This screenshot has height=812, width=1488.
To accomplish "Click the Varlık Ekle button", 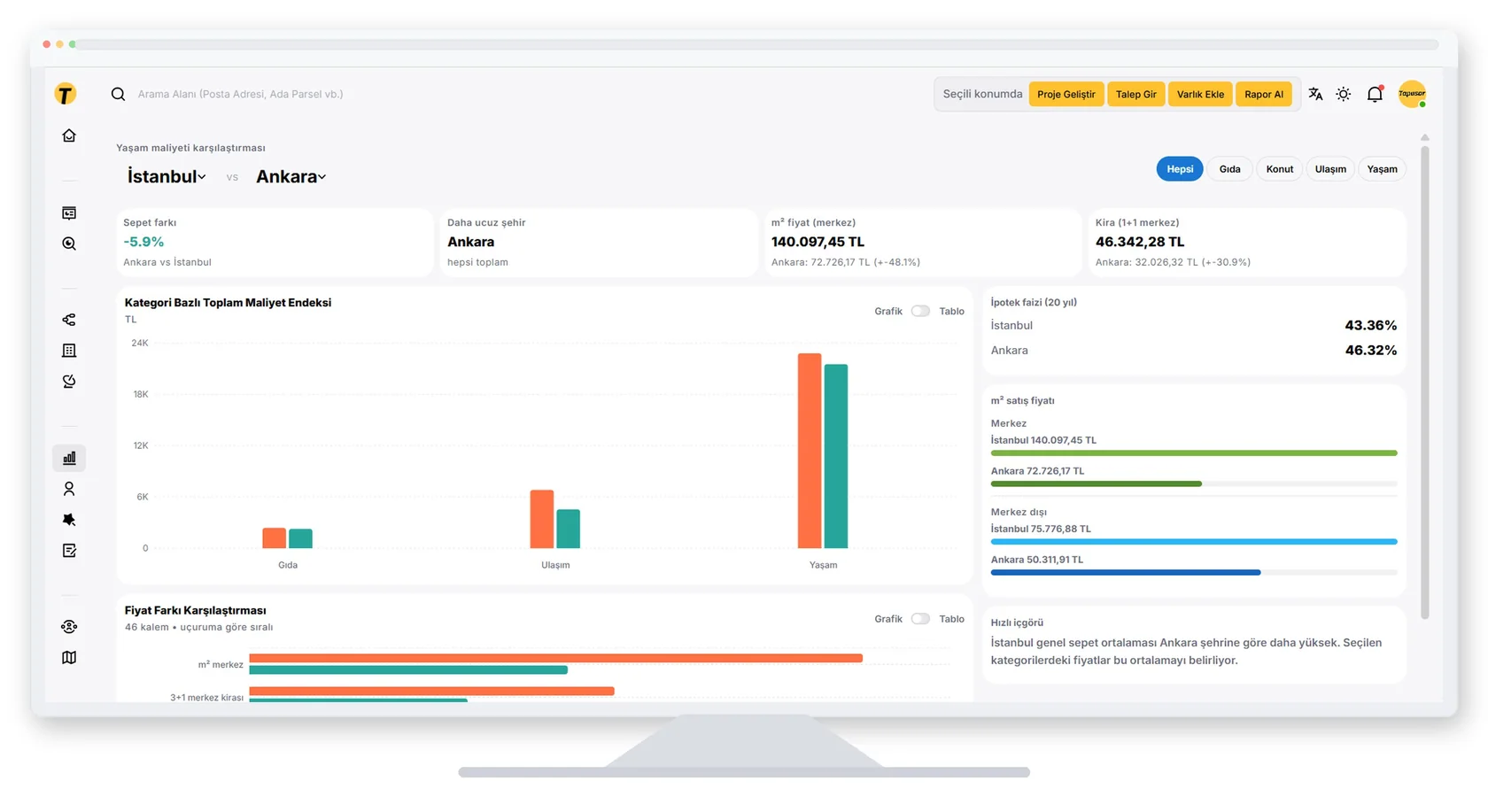I will point(1200,94).
